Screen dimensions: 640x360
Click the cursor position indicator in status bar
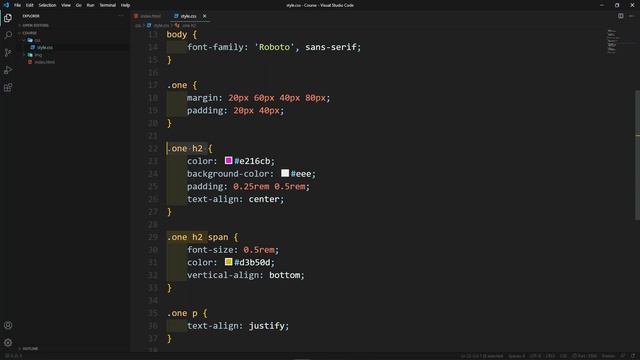[x=482, y=356]
